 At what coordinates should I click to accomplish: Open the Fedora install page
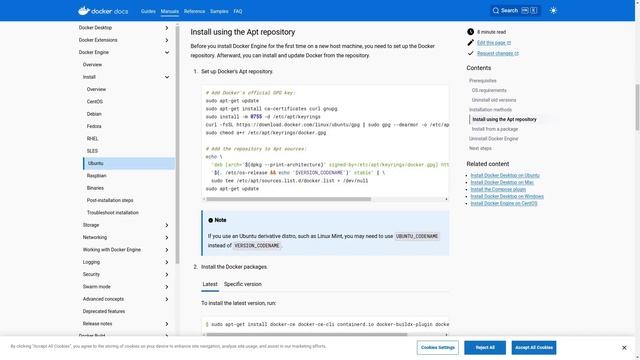[x=94, y=126]
